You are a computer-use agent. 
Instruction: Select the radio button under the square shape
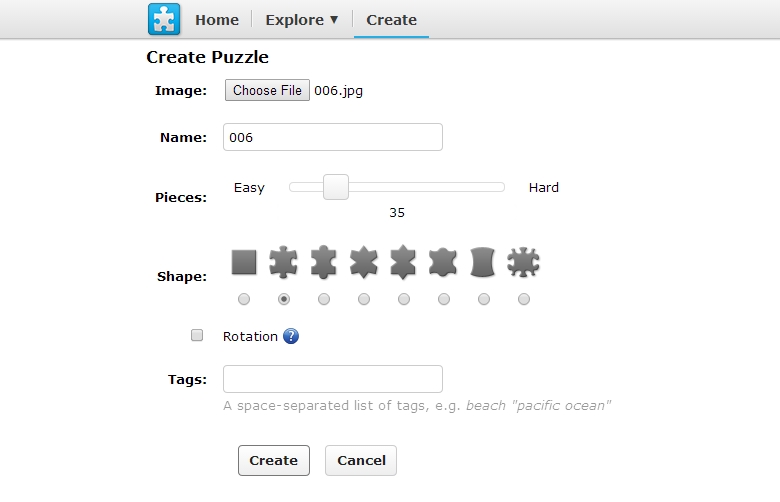coord(244,299)
